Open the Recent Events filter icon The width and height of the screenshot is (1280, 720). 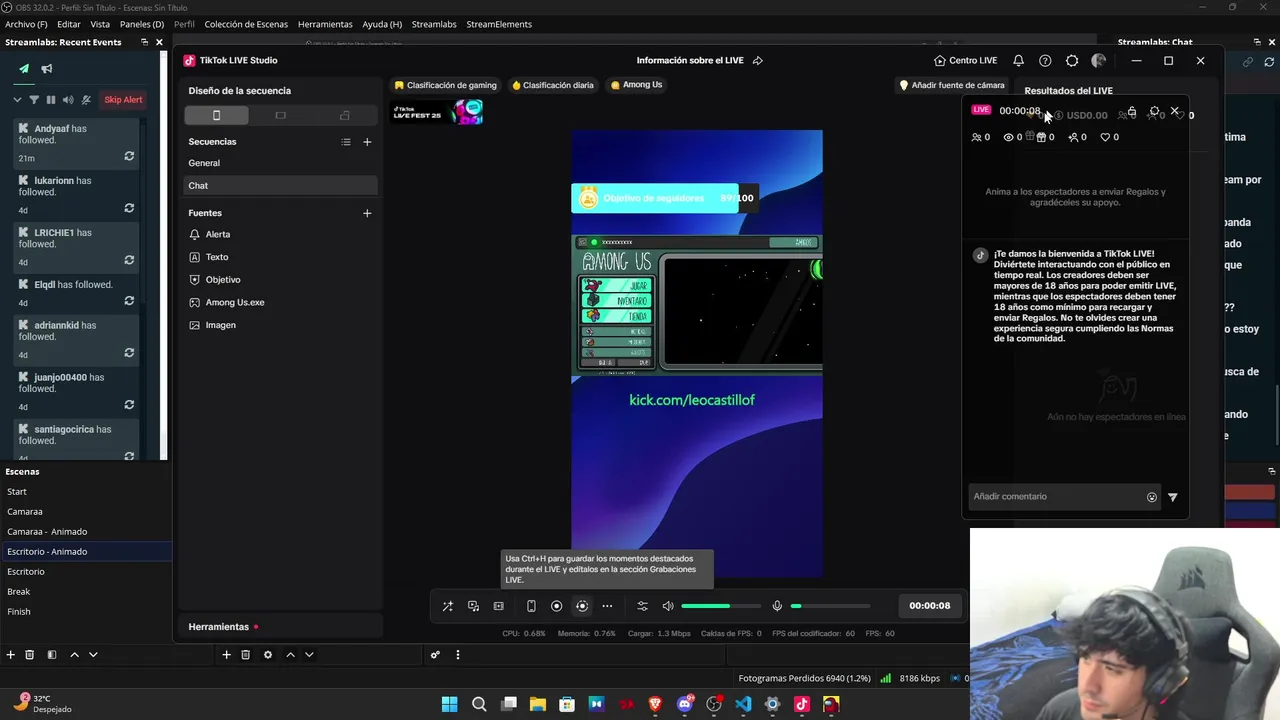pyautogui.click(x=34, y=100)
